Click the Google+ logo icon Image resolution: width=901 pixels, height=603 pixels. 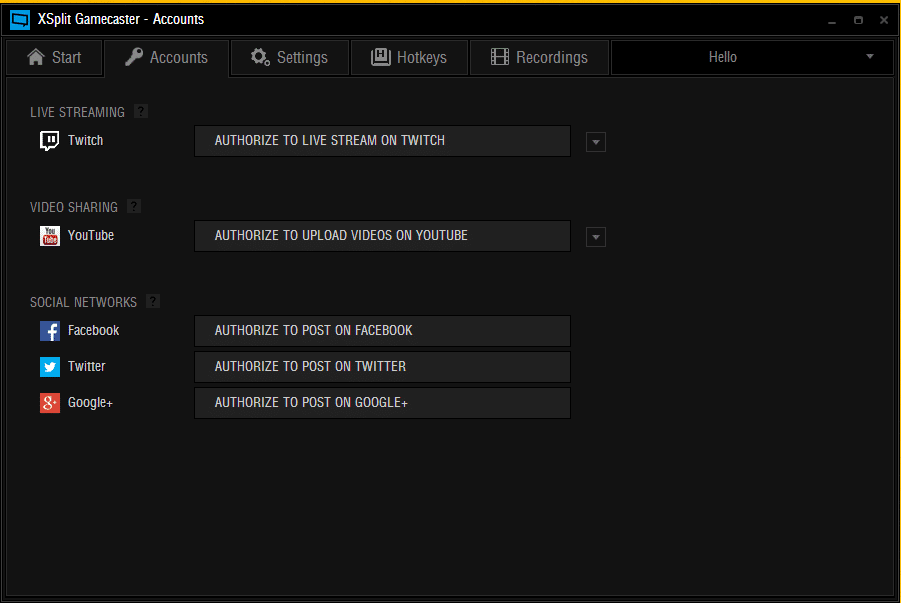coord(50,403)
